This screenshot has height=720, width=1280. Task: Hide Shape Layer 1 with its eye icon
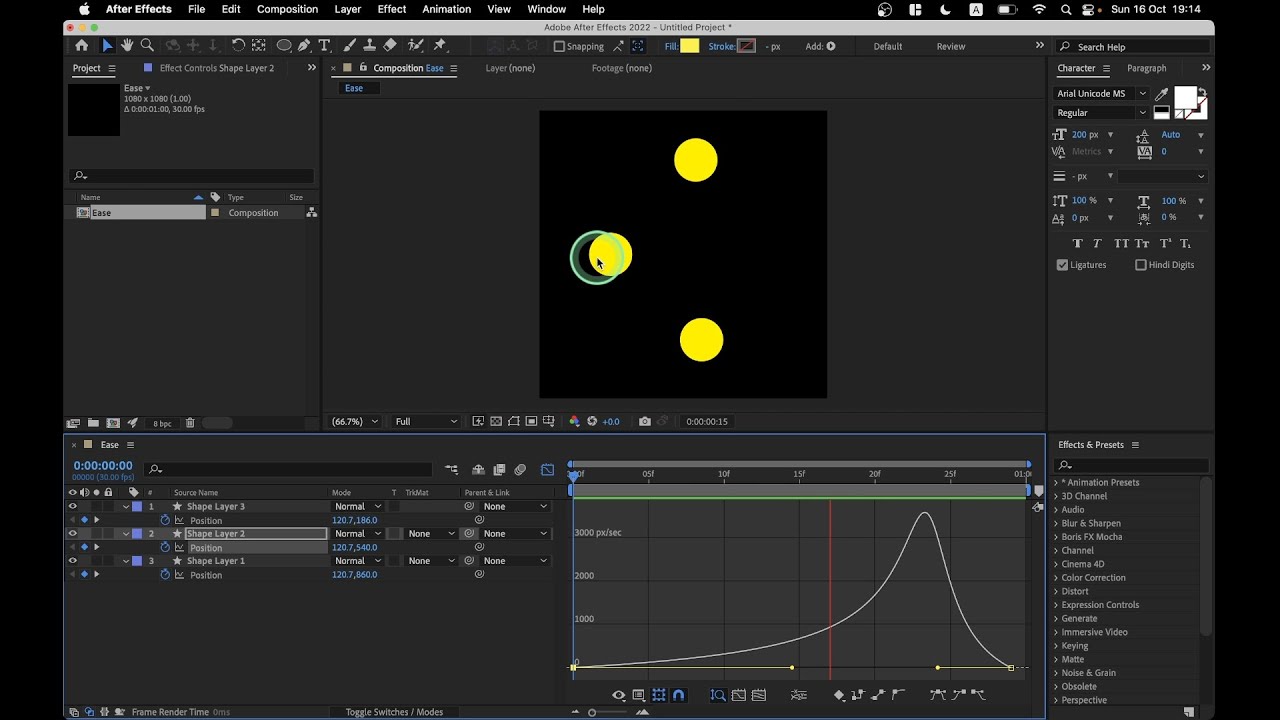(72, 561)
